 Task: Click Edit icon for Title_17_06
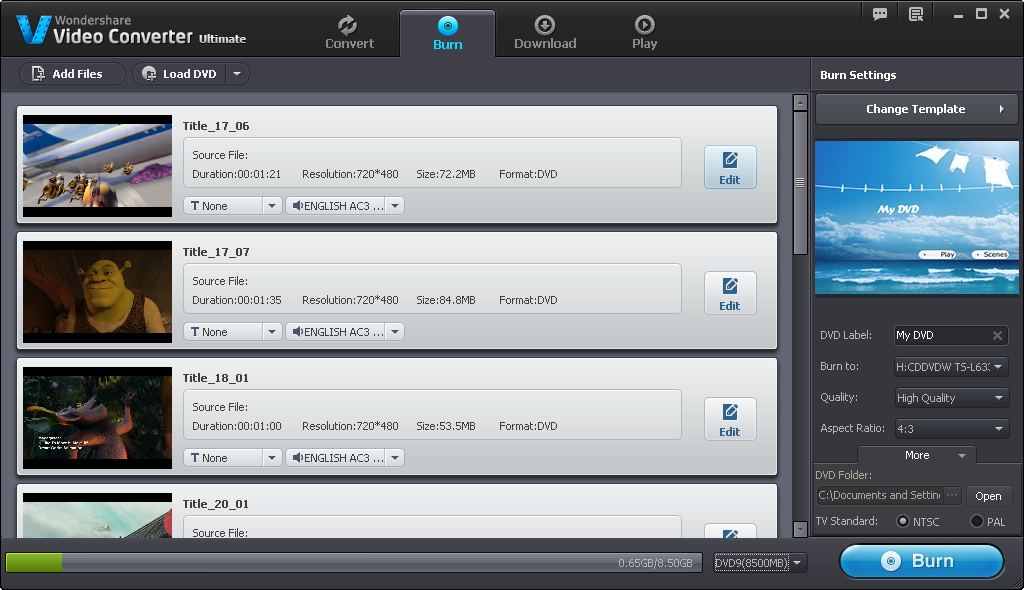click(730, 167)
